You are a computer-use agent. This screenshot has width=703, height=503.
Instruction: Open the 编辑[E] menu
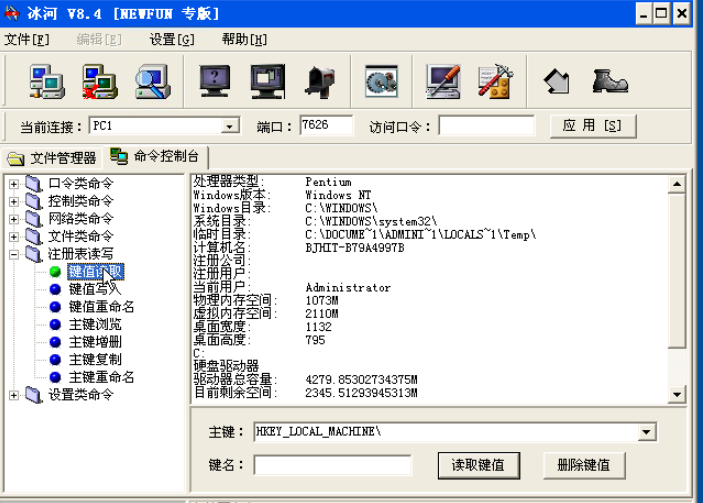(99, 39)
